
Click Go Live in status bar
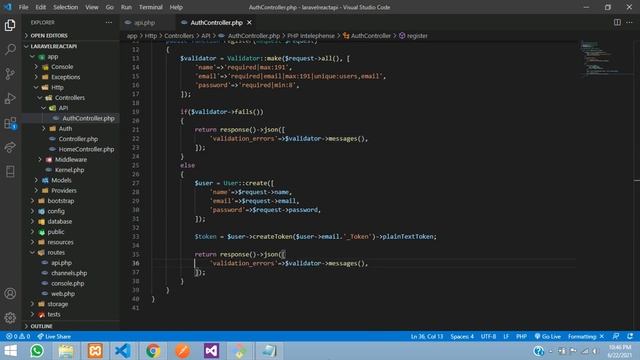point(547,336)
